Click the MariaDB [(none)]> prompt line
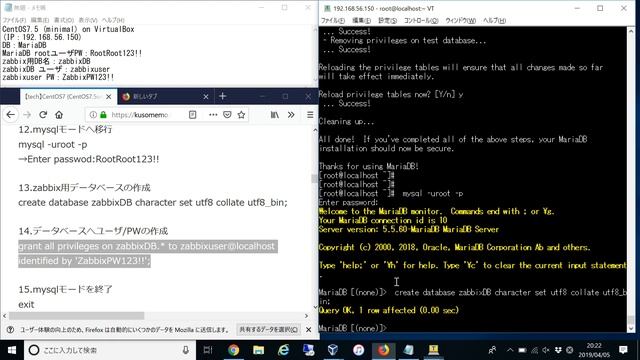Screen dimensions: 640x360 click(x=353, y=328)
